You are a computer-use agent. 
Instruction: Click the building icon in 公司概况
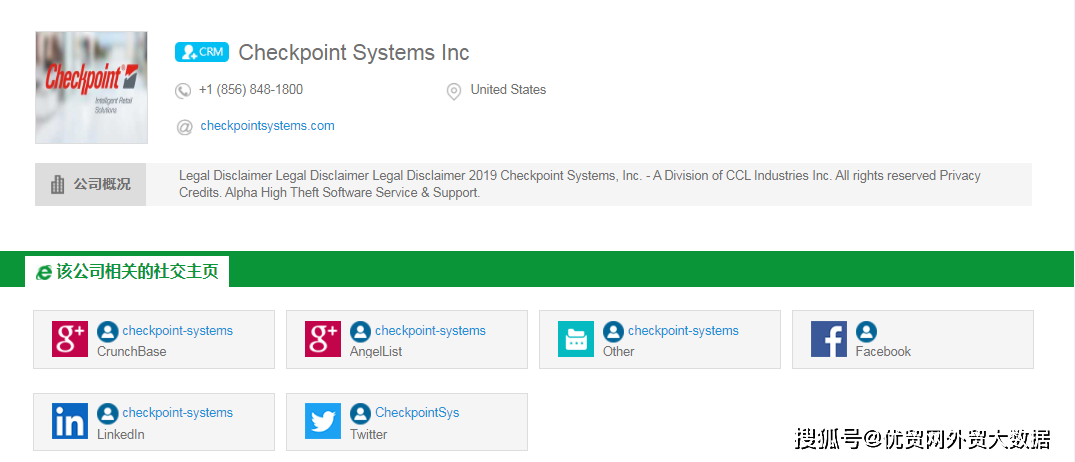pyautogui.click(x=58, y=184)
